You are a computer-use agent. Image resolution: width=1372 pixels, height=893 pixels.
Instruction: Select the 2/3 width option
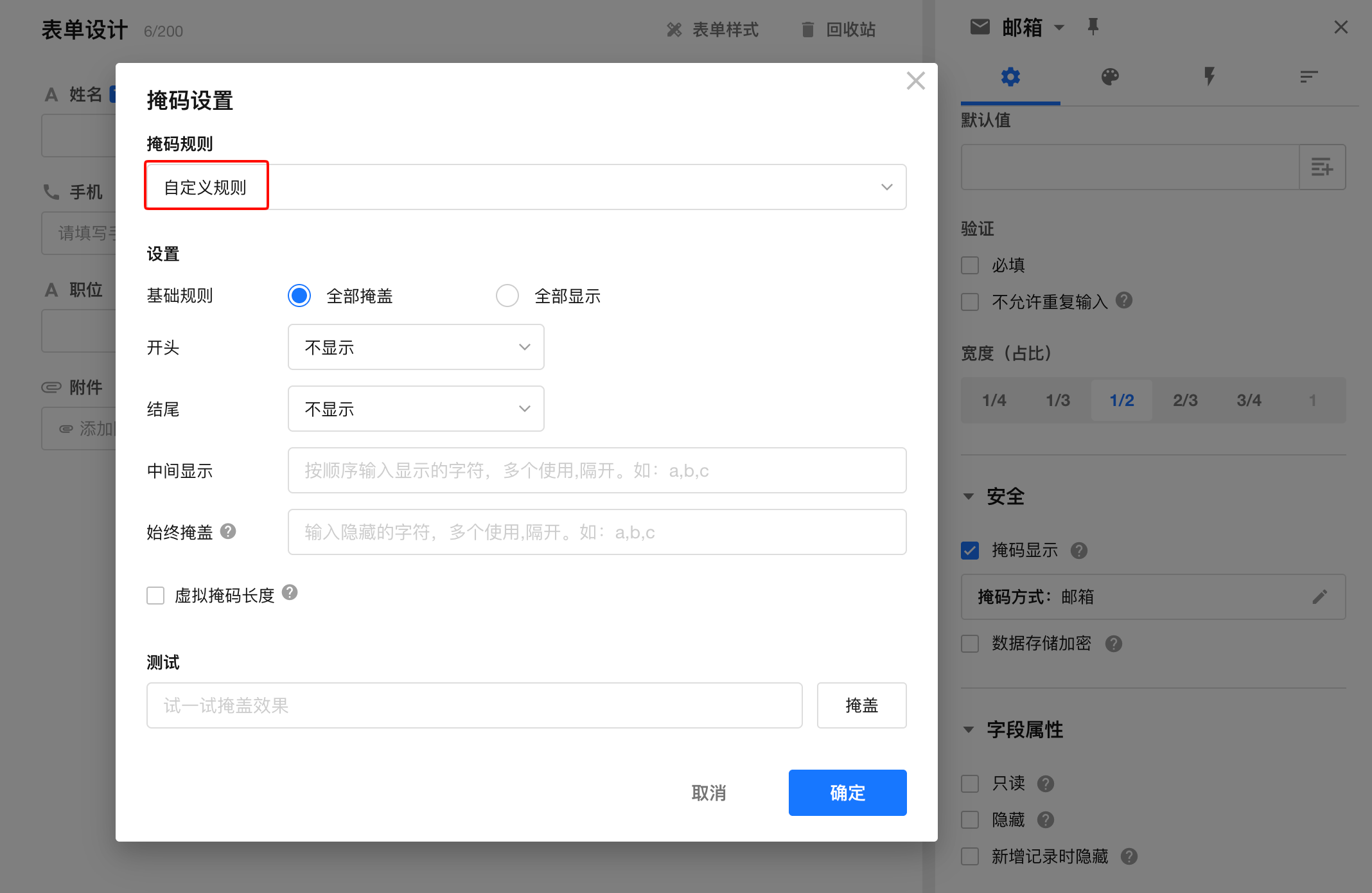point(1185,400)
